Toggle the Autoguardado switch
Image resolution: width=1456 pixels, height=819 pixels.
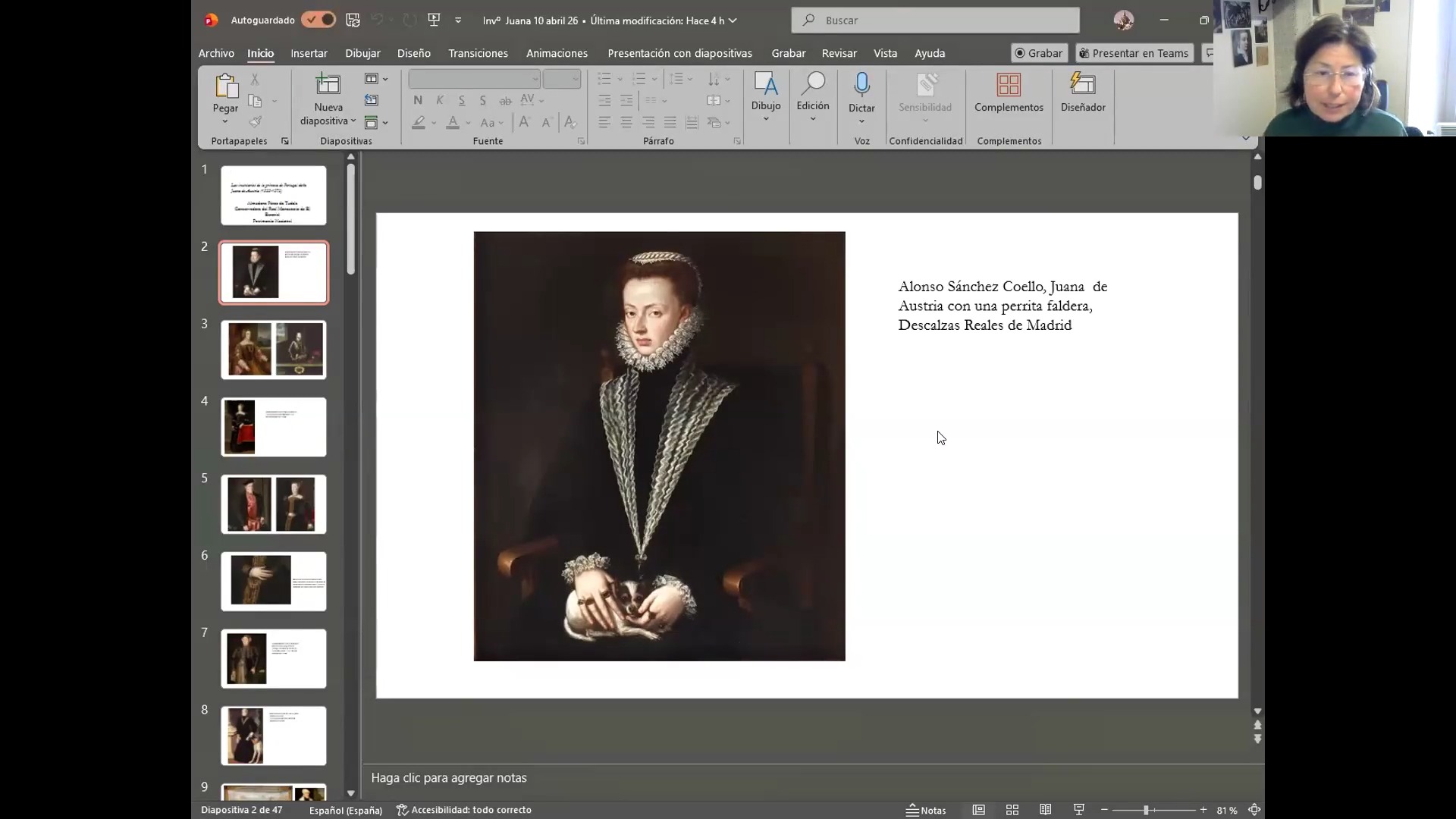point(318,20)
